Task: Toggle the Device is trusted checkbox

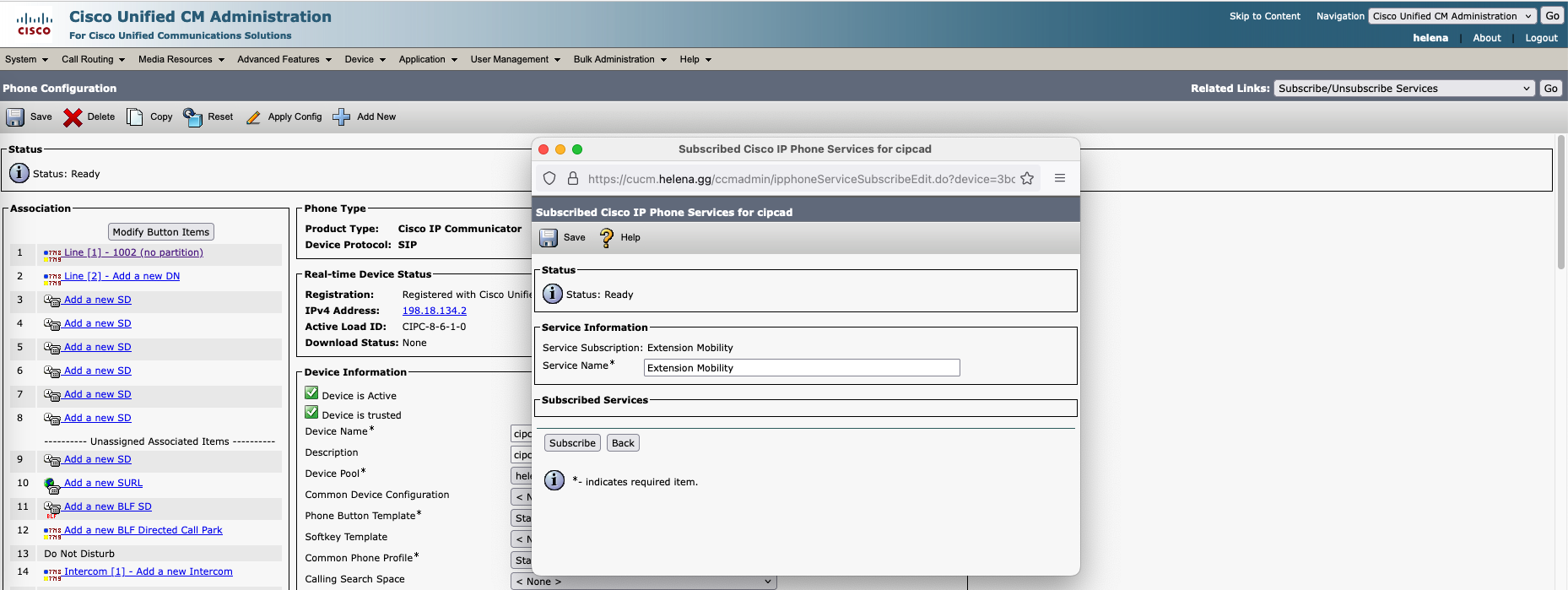Action: click(x=311, y=413)
